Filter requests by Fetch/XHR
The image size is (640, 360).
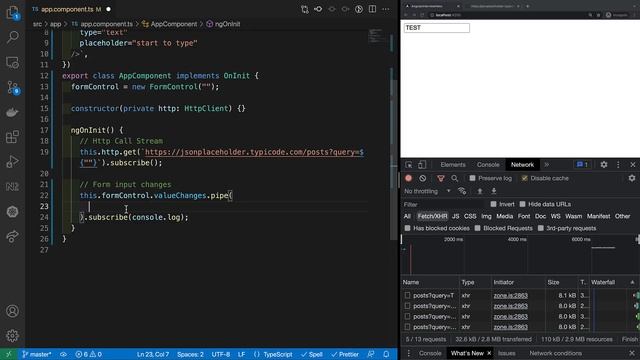coord(432,216)
